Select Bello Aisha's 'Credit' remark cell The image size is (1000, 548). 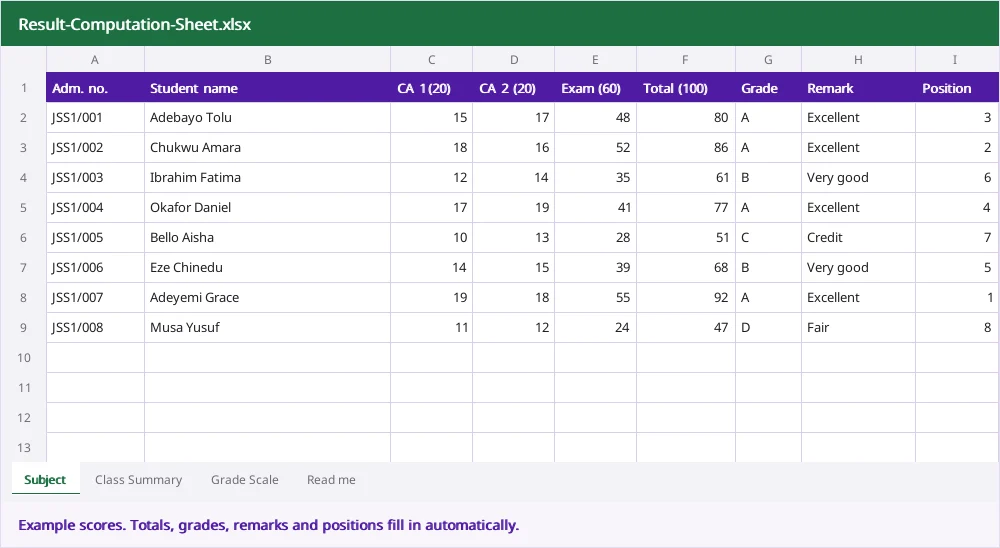point(858,237)
